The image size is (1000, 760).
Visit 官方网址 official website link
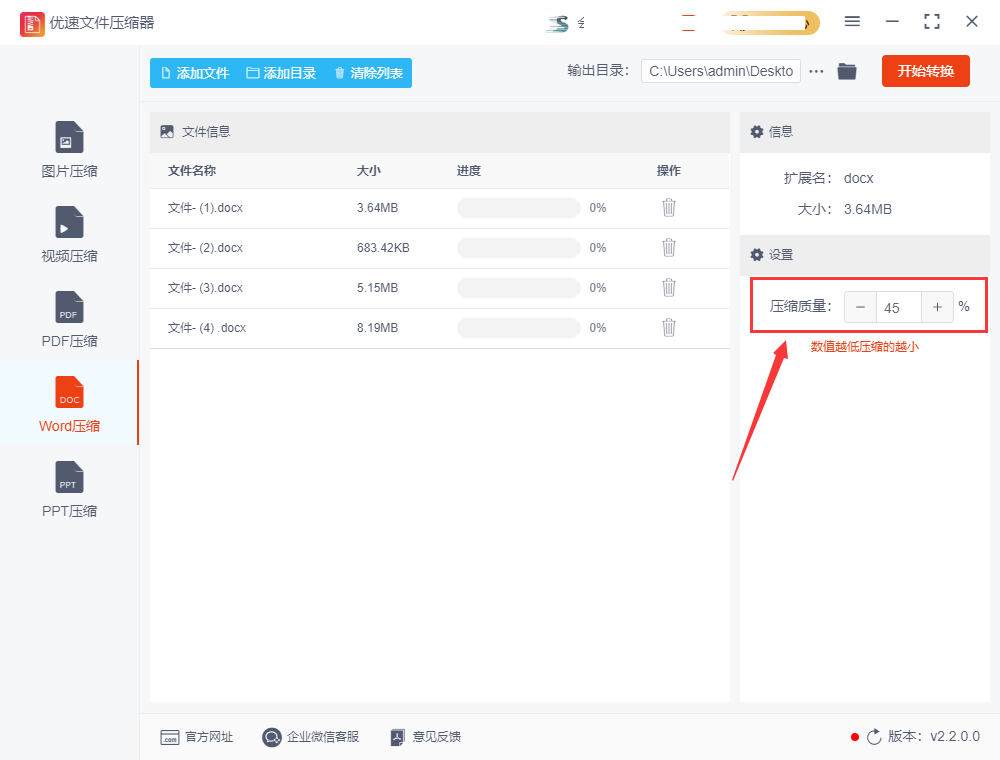(x=198, y=737)
